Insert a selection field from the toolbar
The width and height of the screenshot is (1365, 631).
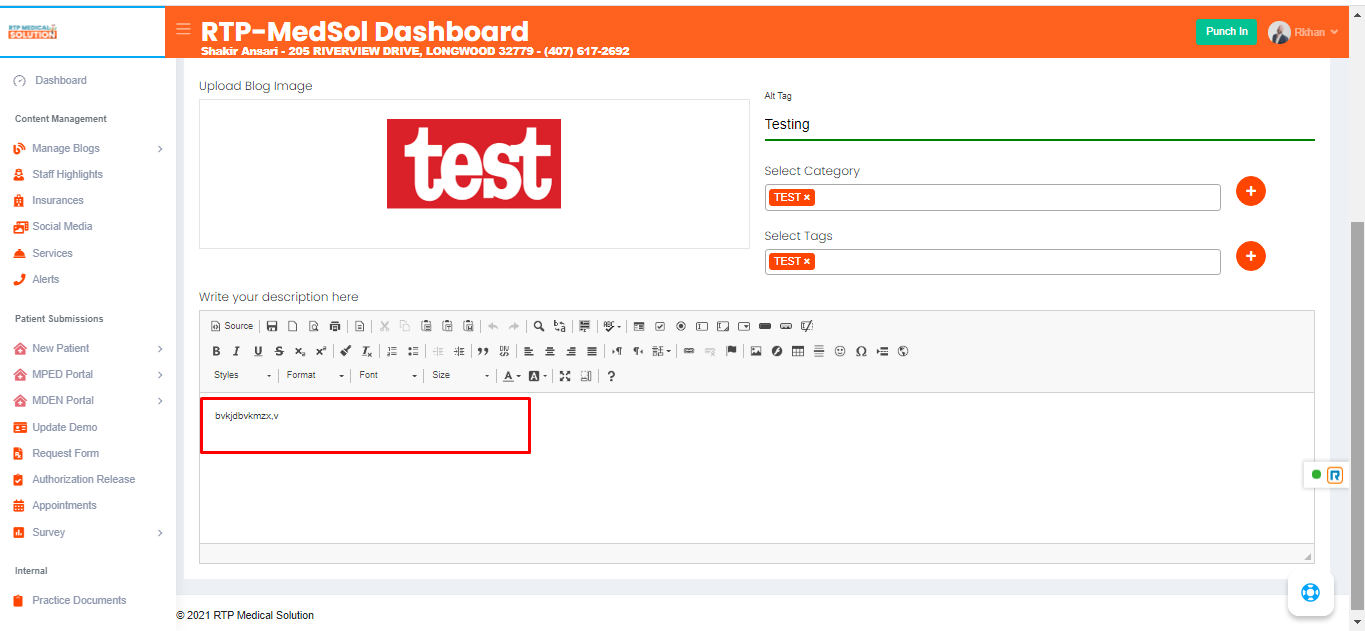(x=744, y=326)
